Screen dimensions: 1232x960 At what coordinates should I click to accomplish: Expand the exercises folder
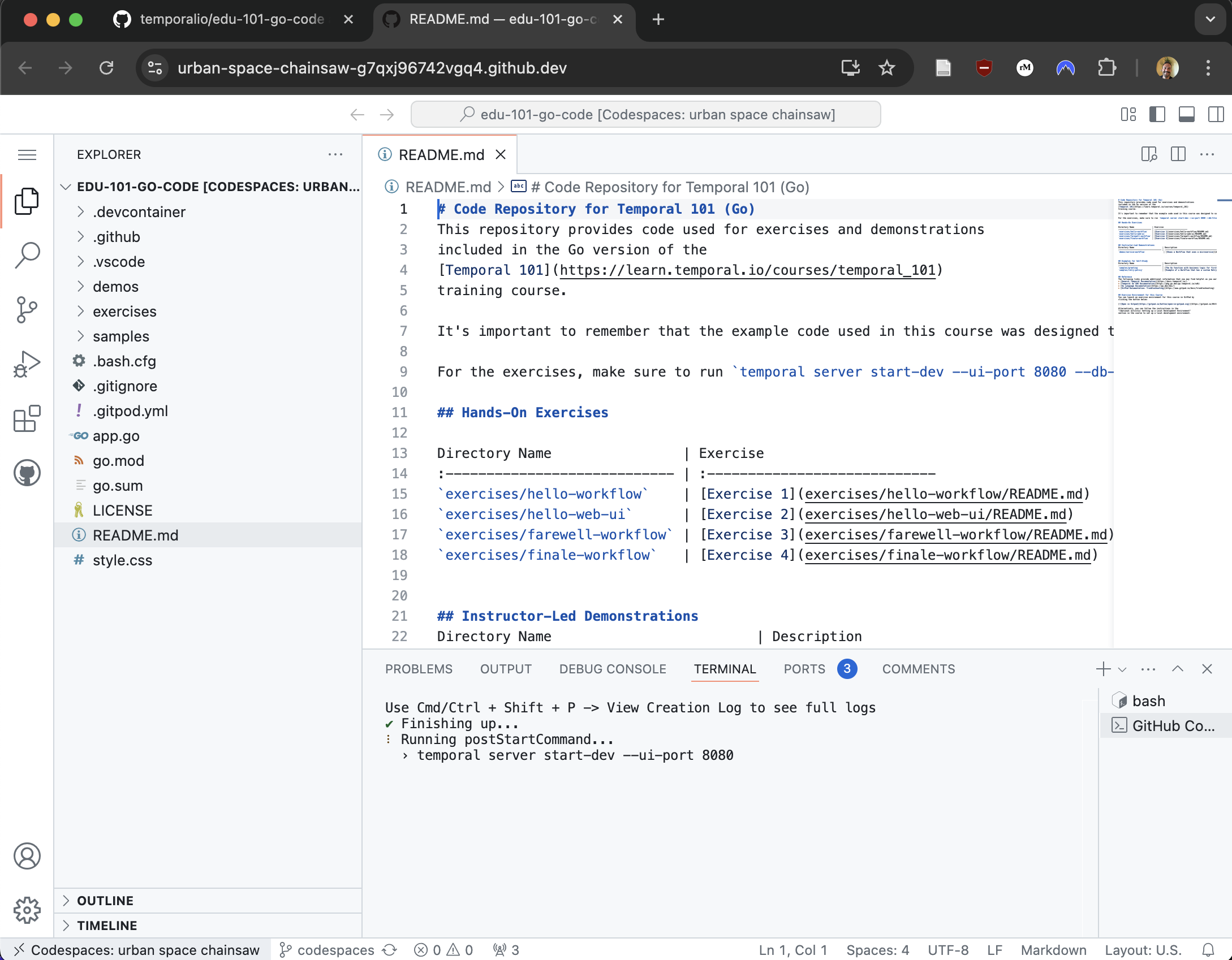tap(124, 312)
